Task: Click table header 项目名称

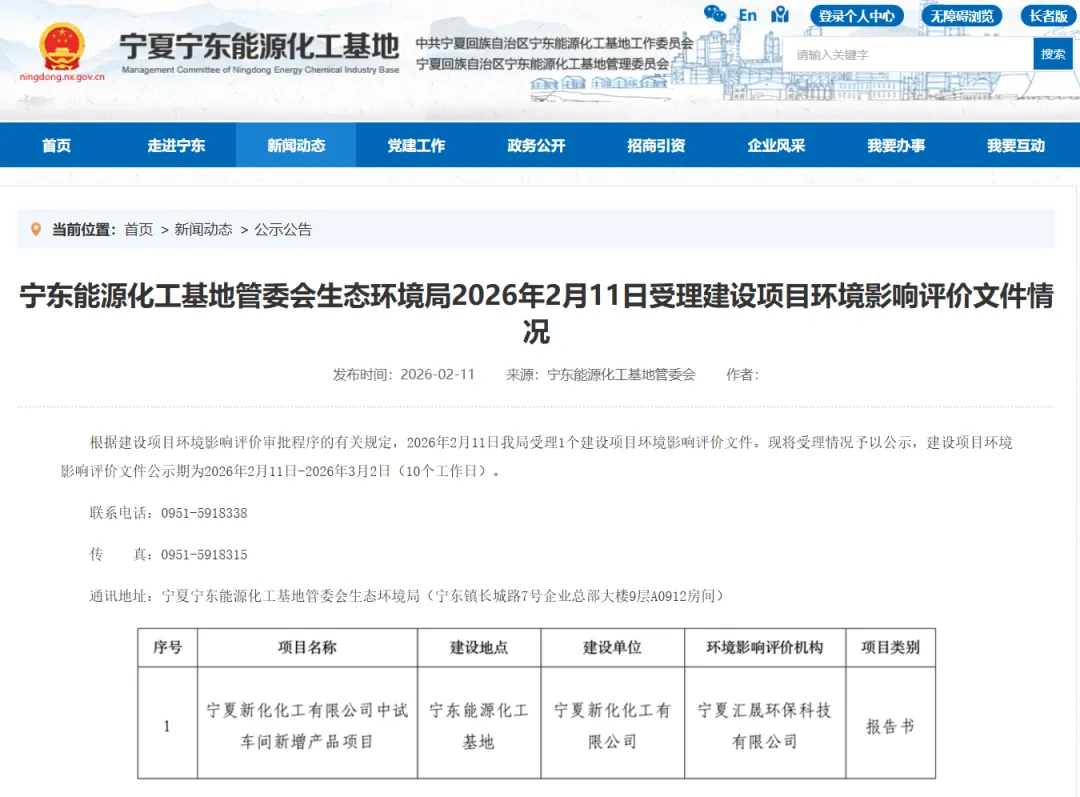Action: tap(307, 648)
